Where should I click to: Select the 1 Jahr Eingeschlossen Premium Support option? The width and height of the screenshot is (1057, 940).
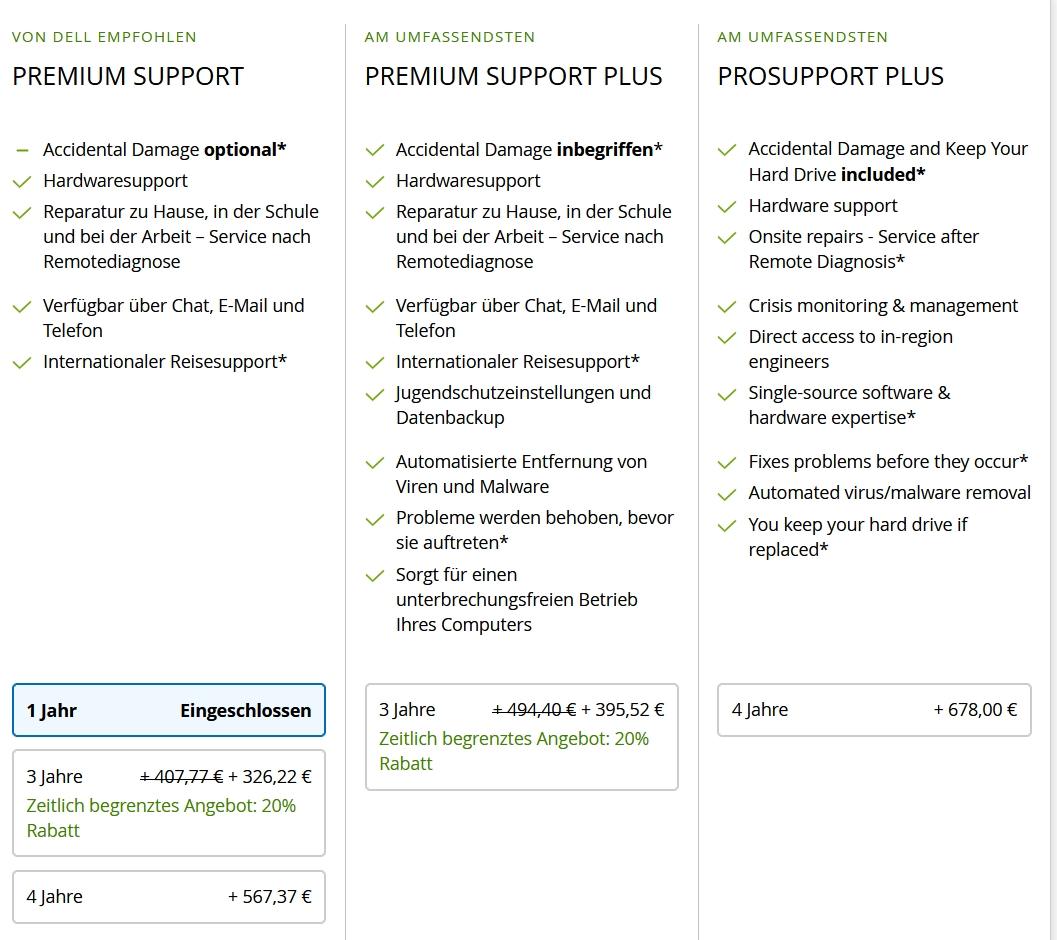point(168,710)
